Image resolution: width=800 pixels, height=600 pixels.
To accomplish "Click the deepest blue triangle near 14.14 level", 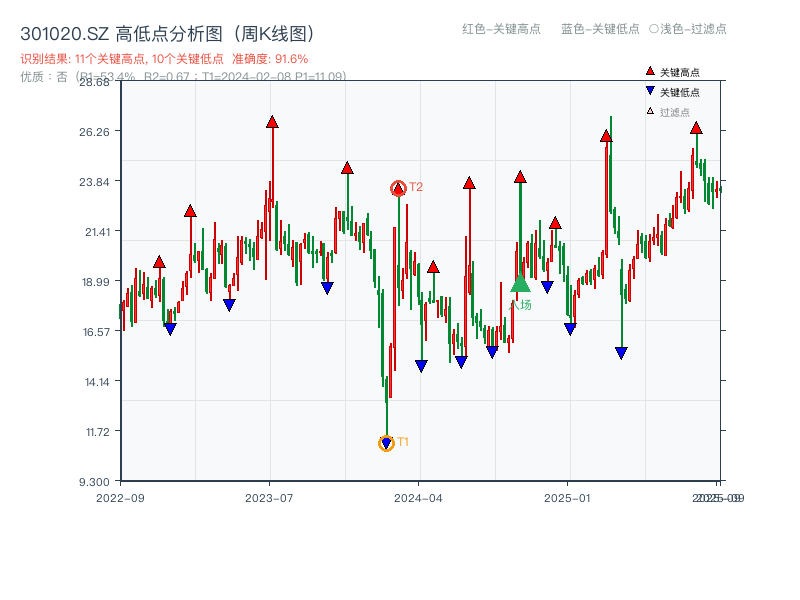I will pyautogui.click(x=421, y=366).
